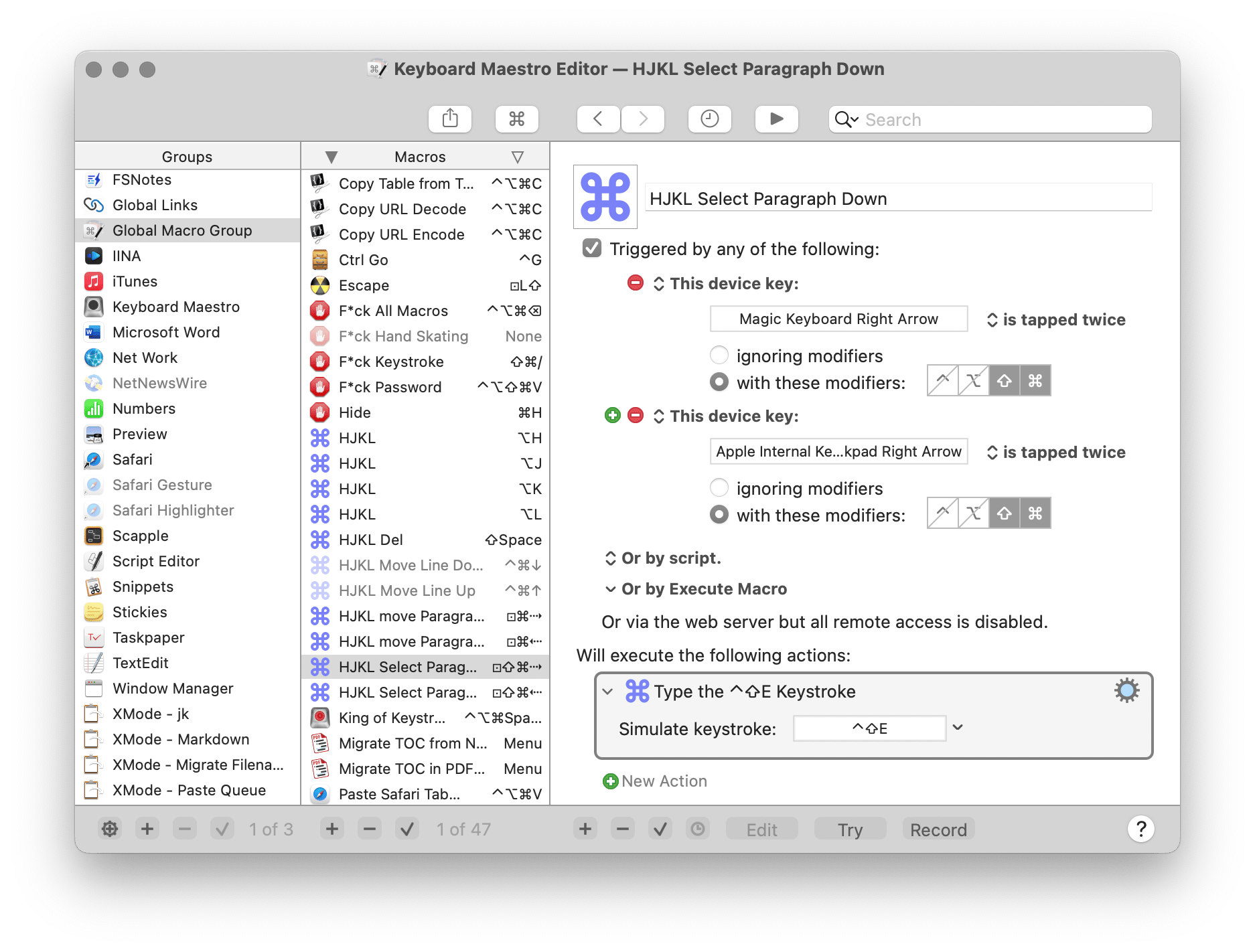The image size is (1255, 952).
Task: Click the groups gear settings icon
Action: [x=110, y=829]
